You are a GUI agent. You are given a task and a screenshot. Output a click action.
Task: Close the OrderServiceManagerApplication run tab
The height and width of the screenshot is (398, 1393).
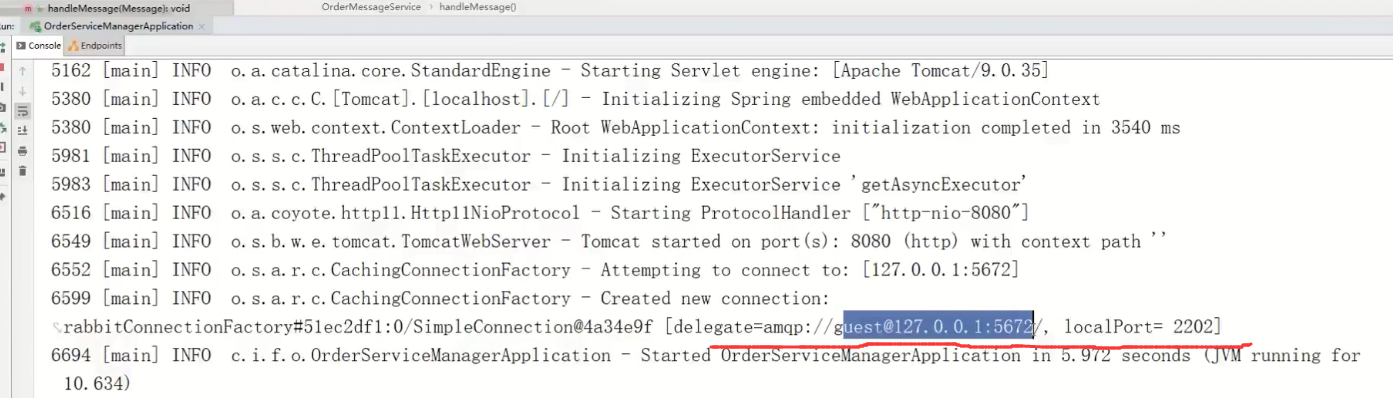pyautogui.click(x=201, y=26)
